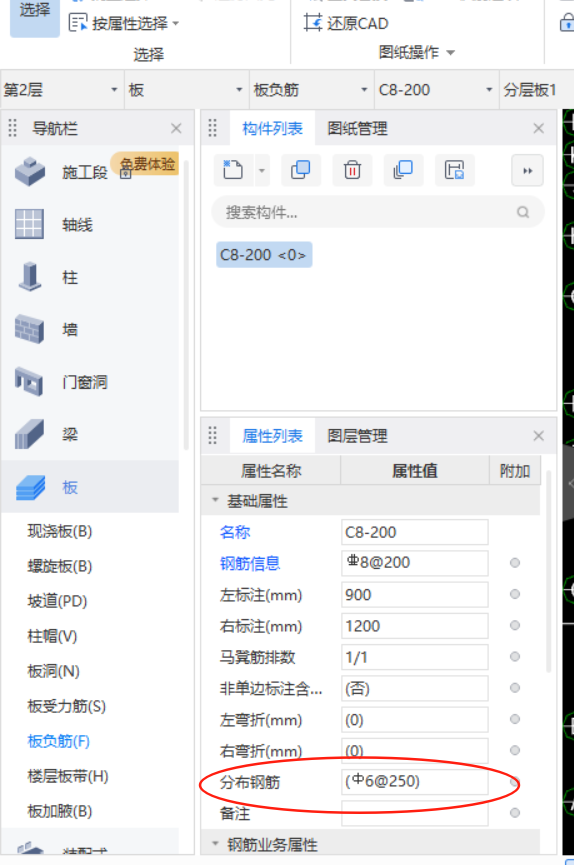574x865 pixels.
Task: Toggle 附加 for 左弯折 row
Action: click(x=515, y=719)
